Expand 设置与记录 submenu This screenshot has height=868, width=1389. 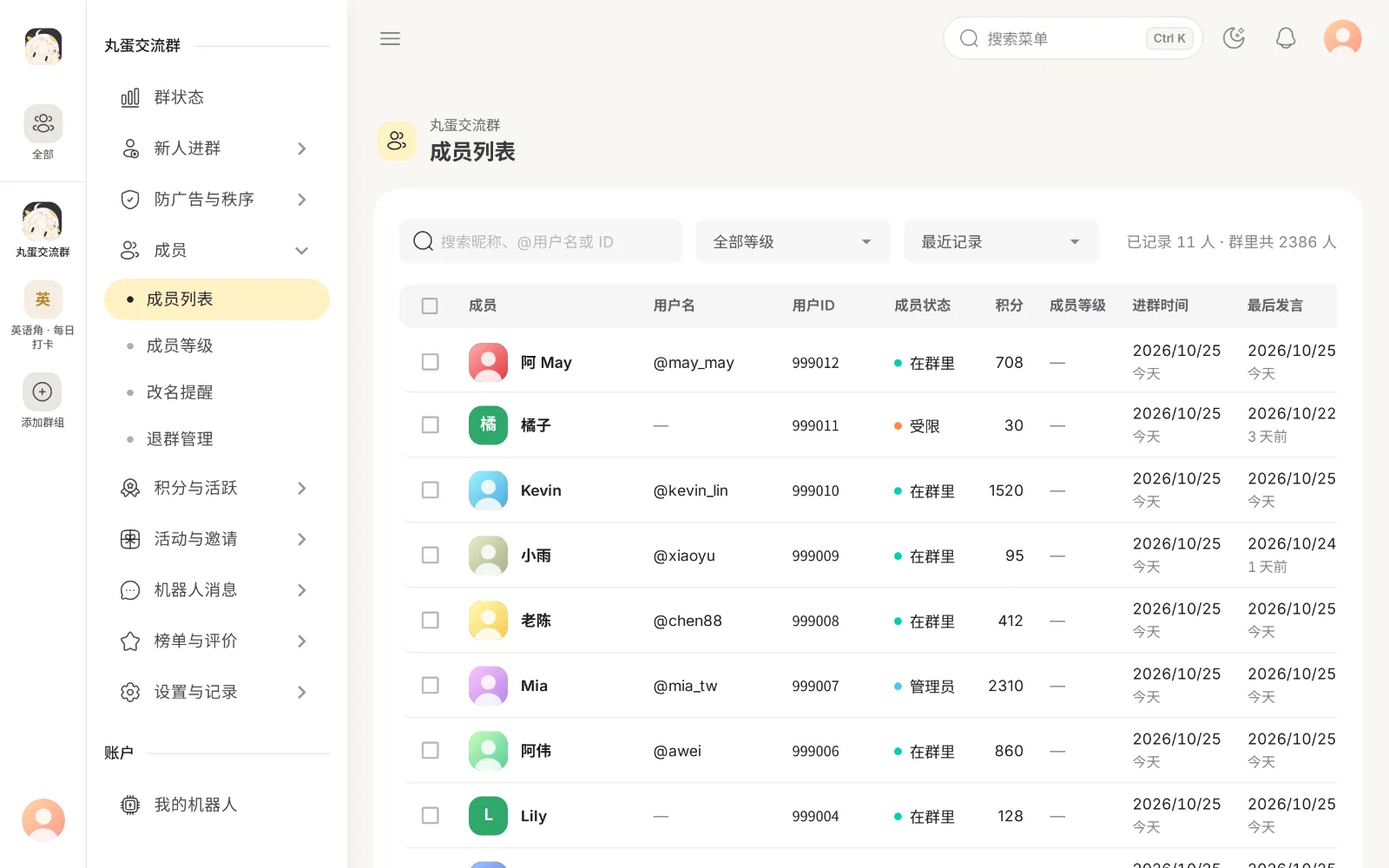pyautogui.click(x=217, y=692)
